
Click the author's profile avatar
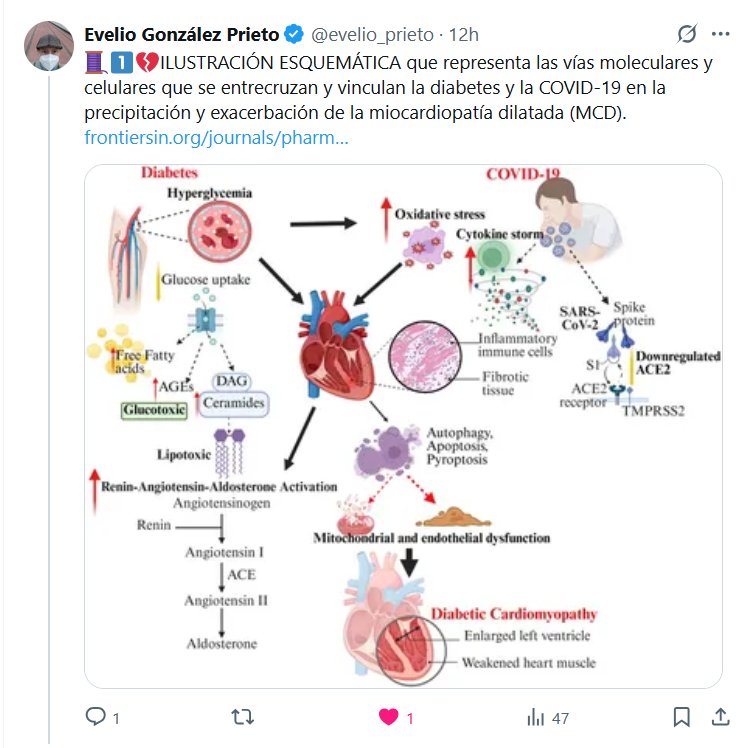(x=48, y=46)
